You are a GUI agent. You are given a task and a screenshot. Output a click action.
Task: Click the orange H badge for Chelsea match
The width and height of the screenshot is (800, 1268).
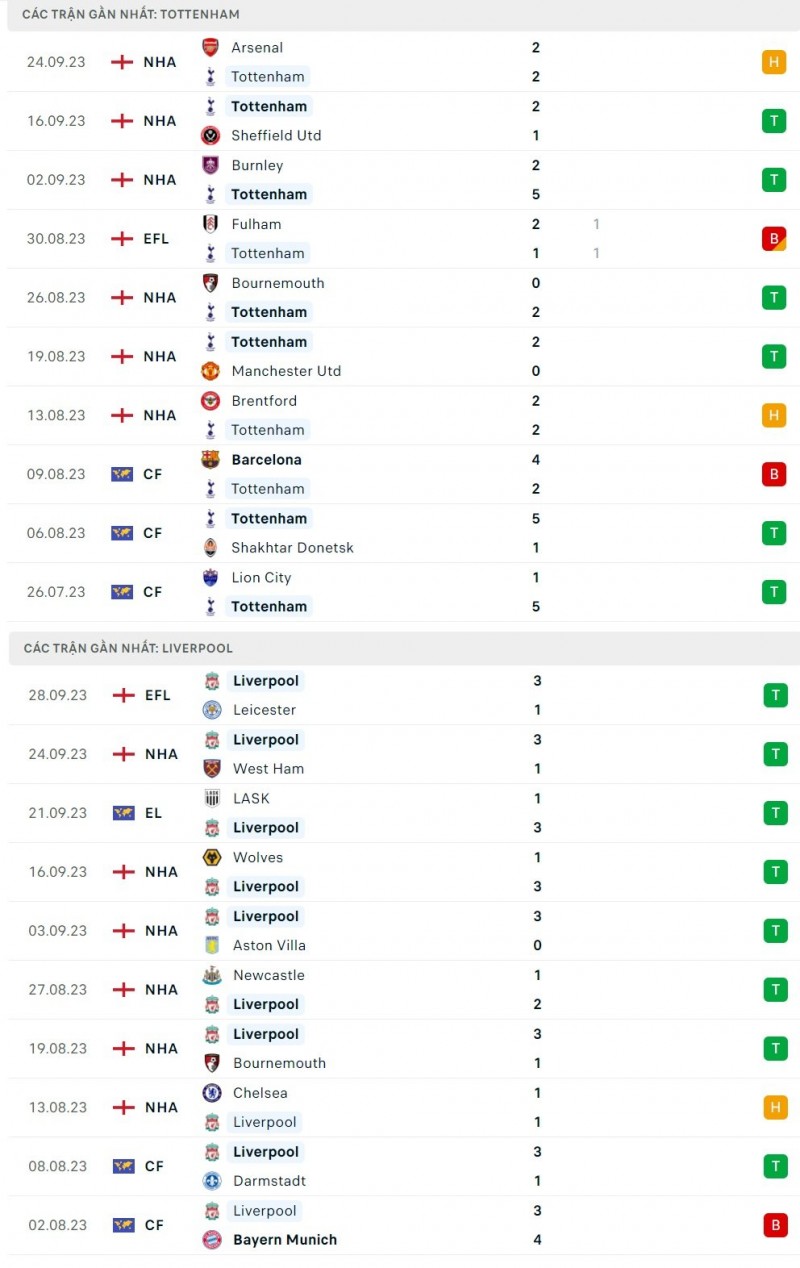(x=775, y=1107)
